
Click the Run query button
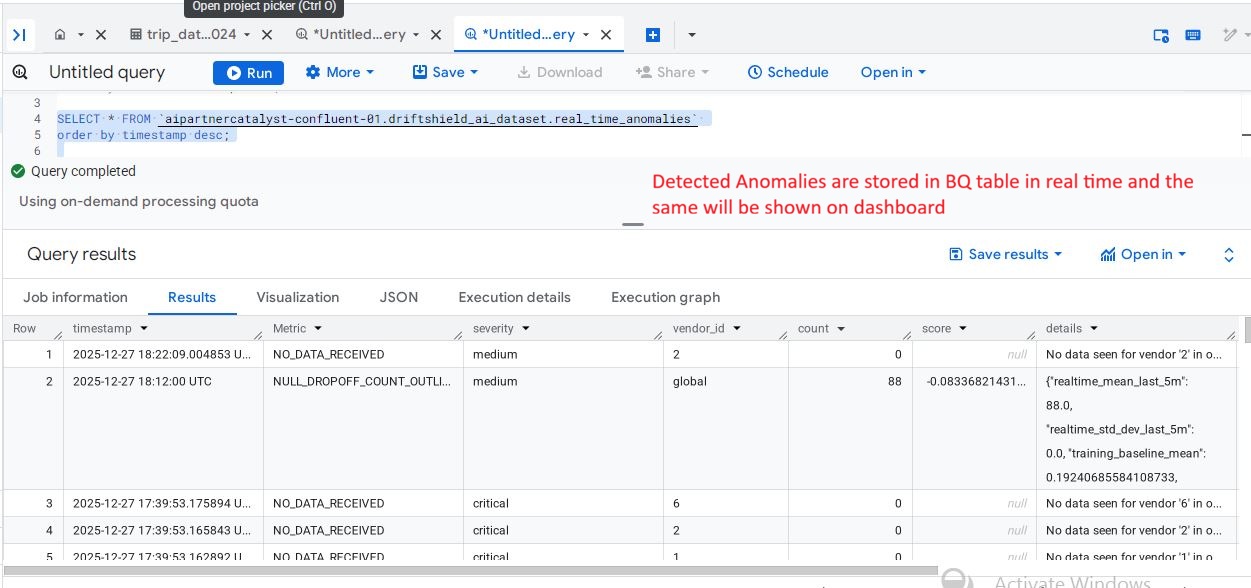click(248, 73)
